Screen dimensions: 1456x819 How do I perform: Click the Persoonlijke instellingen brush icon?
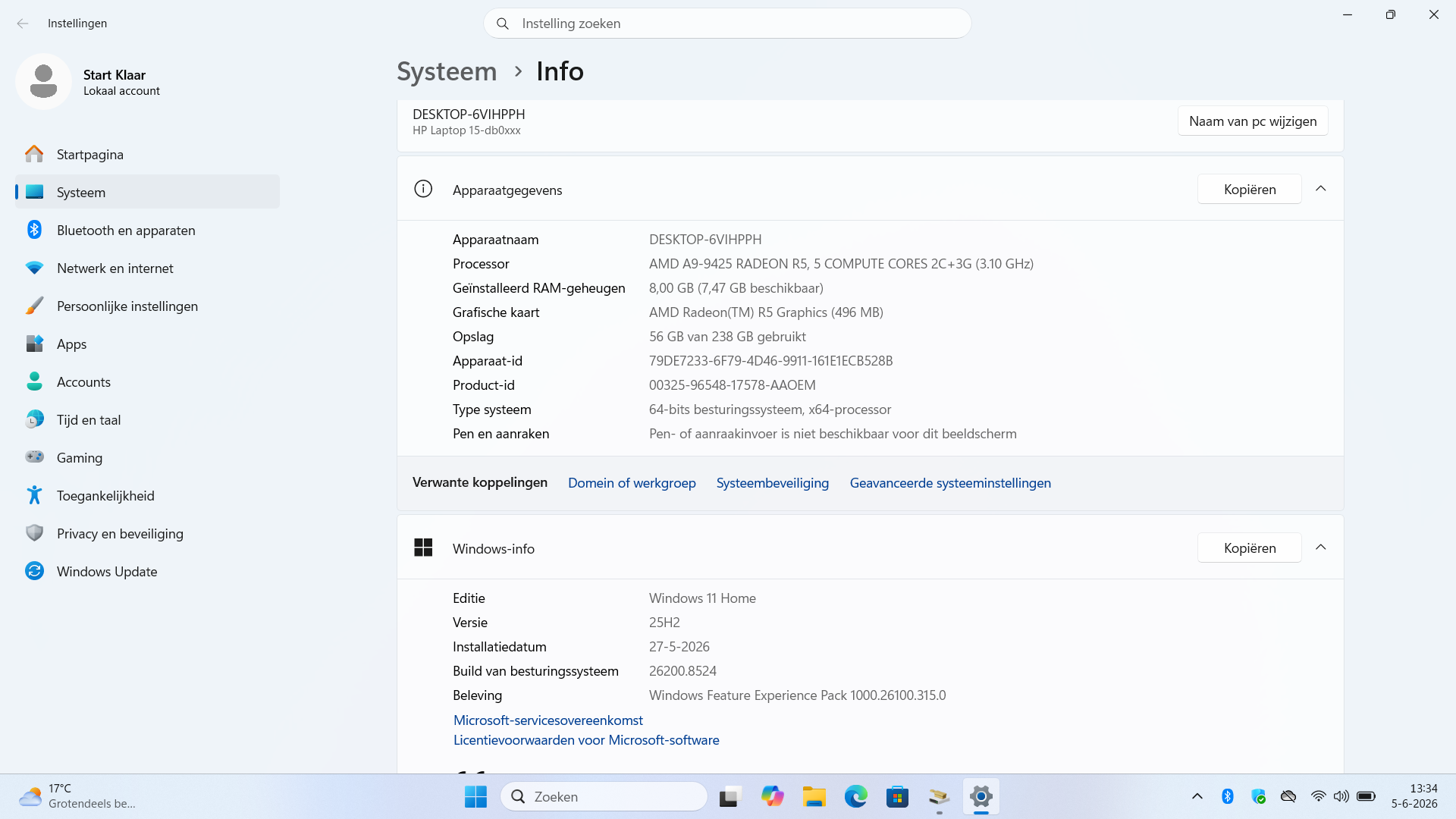click(34, 306)
